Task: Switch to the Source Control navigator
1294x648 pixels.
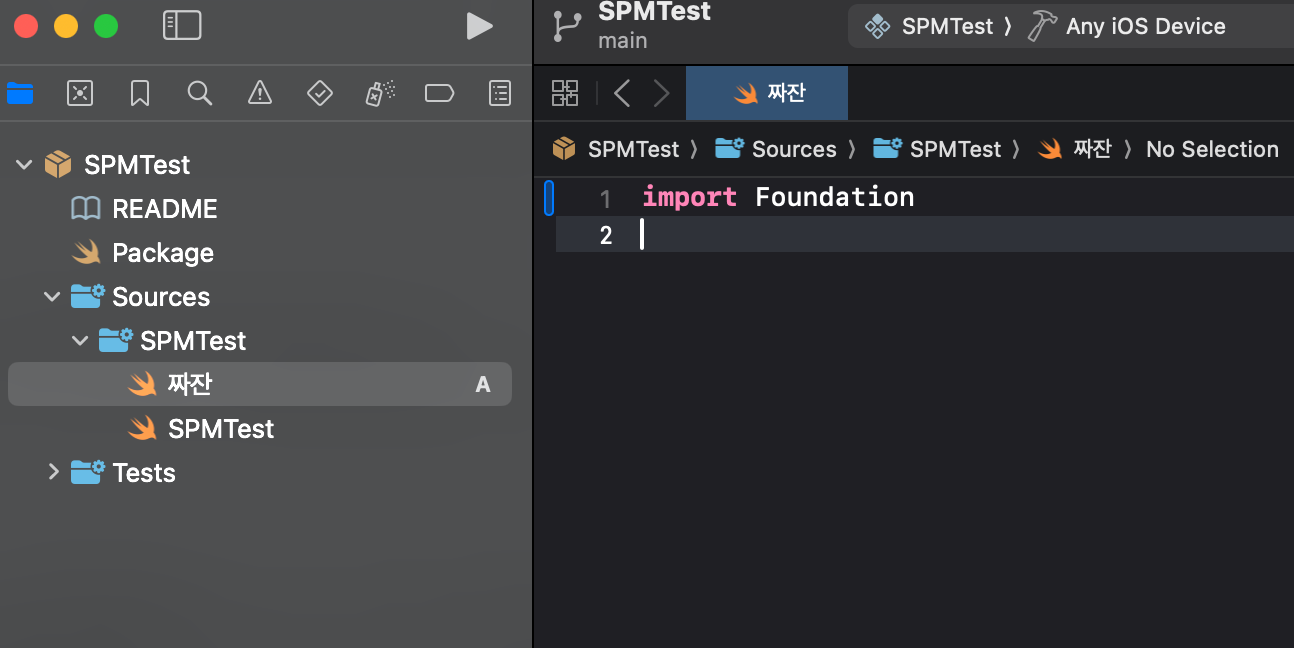Action: point(80,93)
